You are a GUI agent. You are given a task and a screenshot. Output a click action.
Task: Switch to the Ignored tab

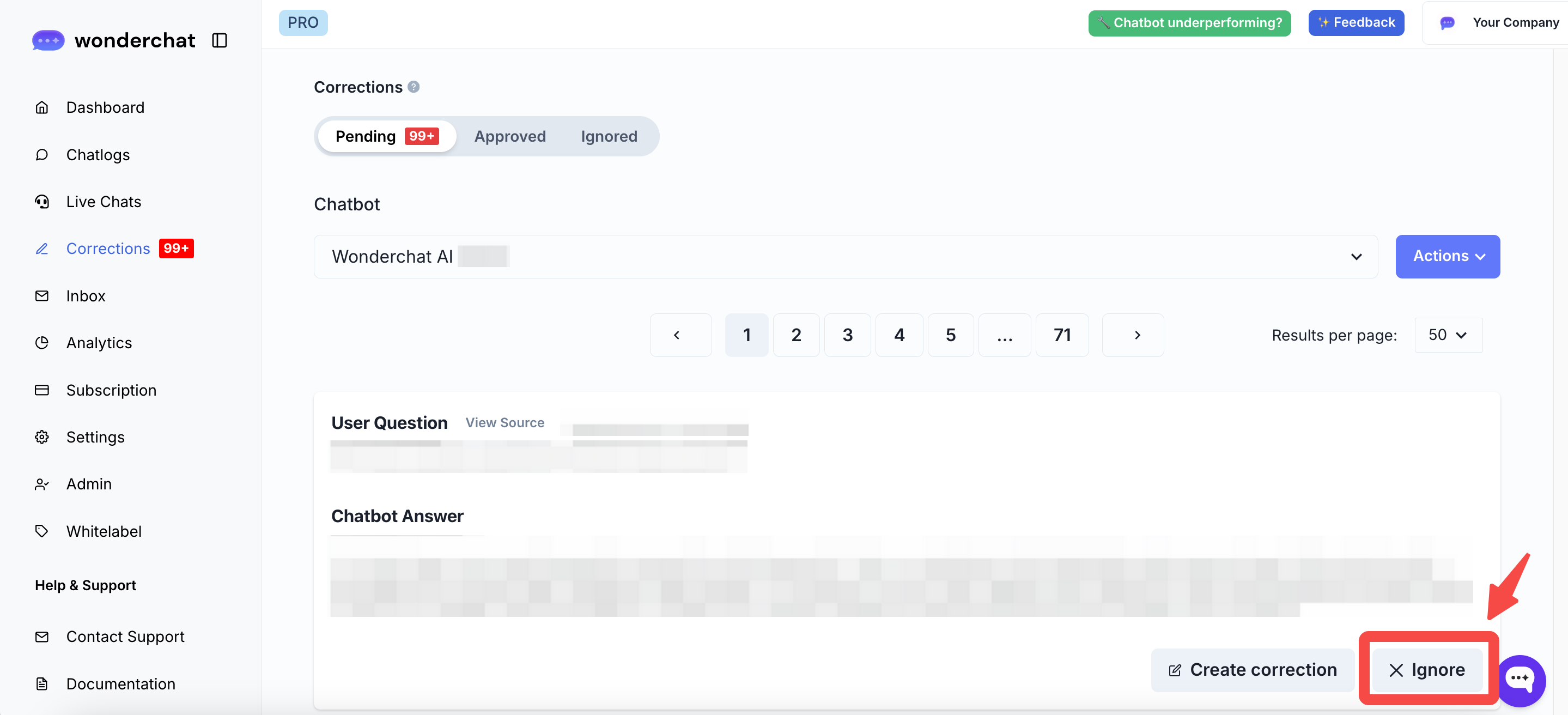[609, 136]
